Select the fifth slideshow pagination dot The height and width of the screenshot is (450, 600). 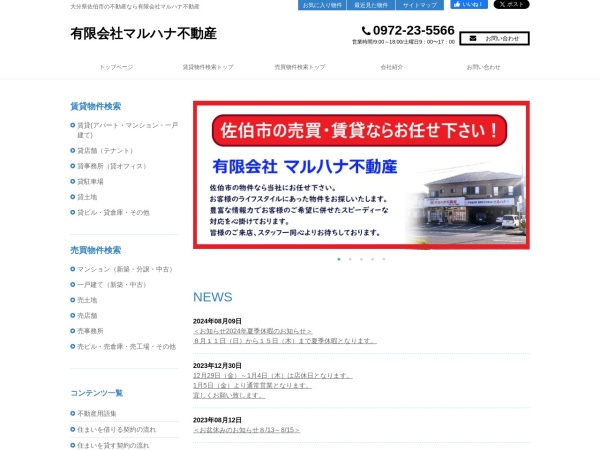click(384, 259)
